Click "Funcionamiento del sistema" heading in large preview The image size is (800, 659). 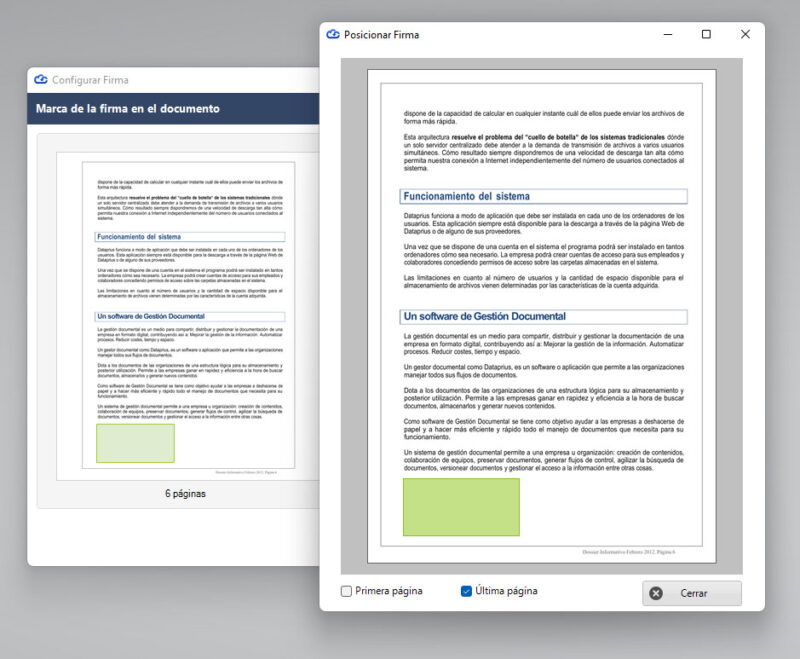[467, 196]
